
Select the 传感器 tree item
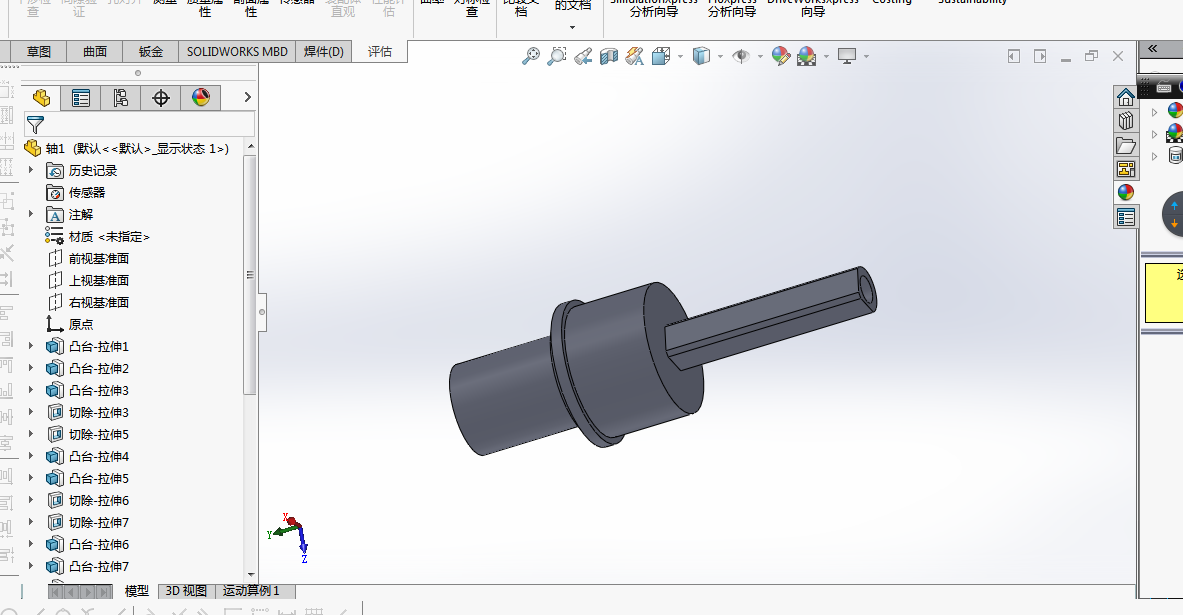(87, 192)
